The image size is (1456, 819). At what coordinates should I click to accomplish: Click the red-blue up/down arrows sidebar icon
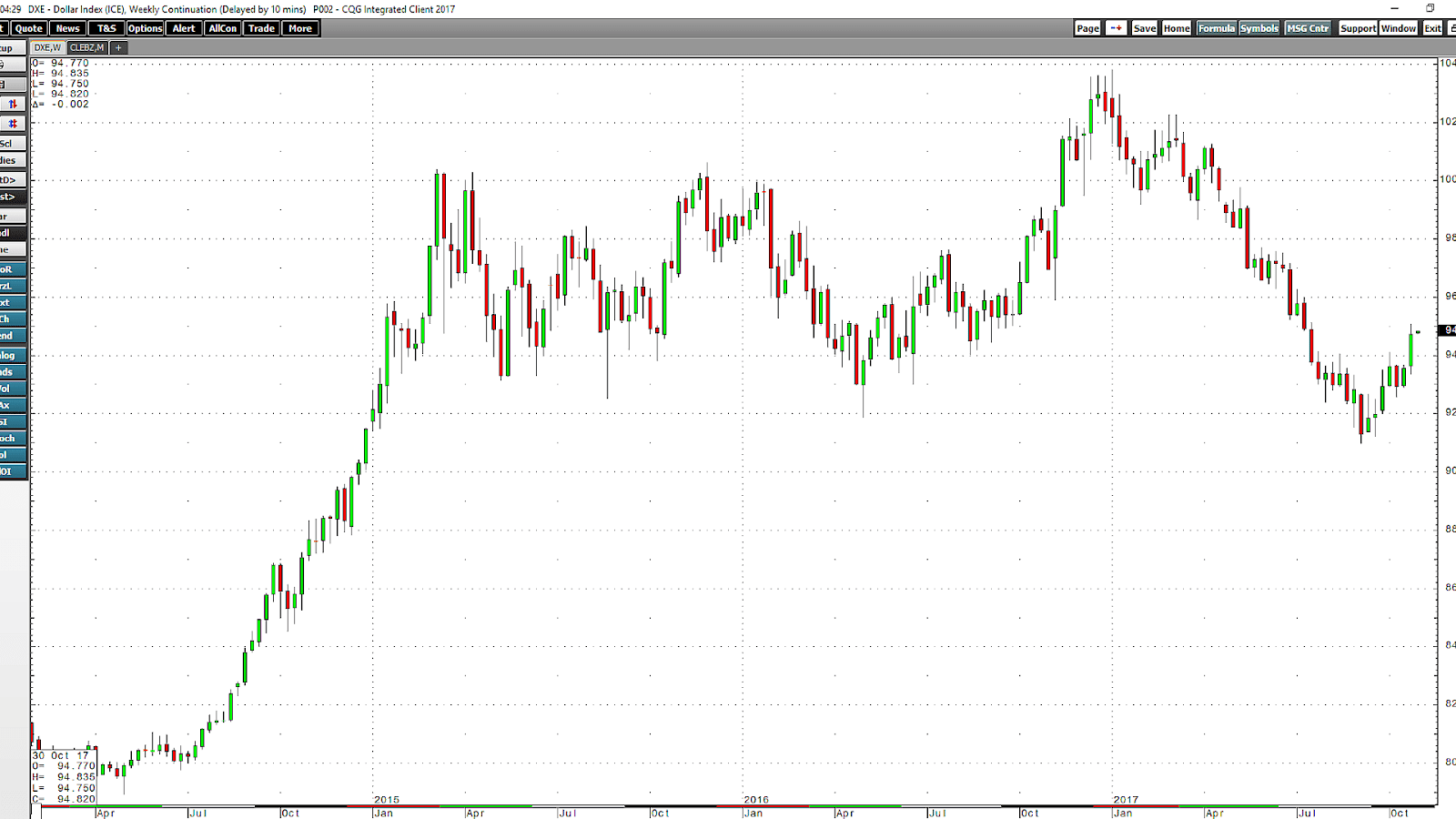pos(13,104)
